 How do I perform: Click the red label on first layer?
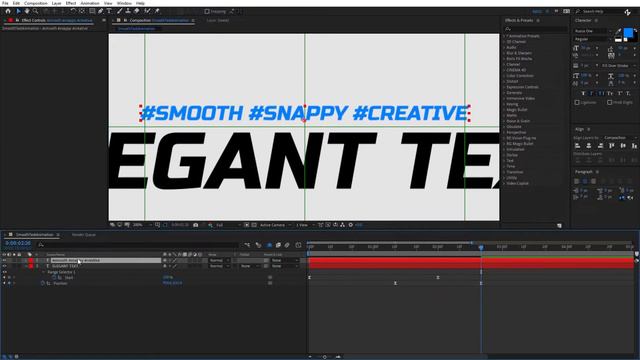[31, 260]
